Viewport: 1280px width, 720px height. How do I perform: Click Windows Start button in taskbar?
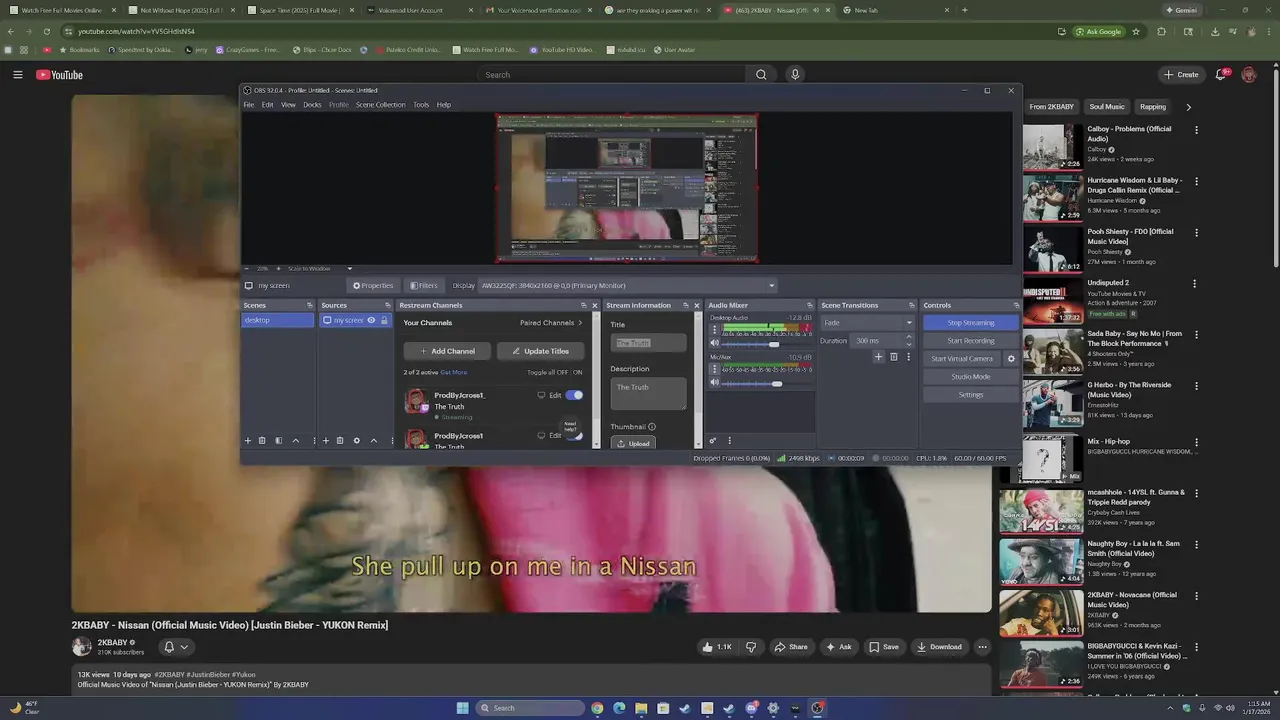tap(462, 708)
